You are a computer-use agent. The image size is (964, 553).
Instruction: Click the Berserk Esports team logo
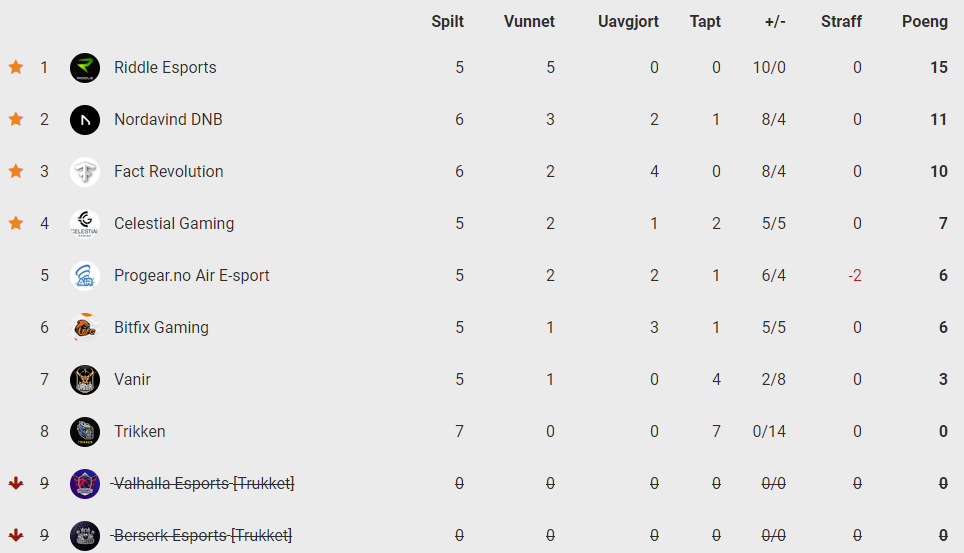point(85,535)
